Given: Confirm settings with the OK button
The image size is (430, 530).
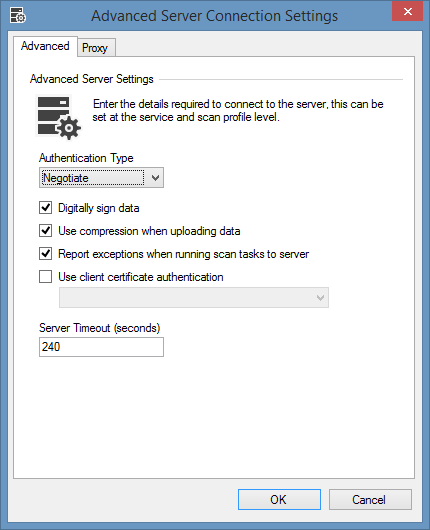Looking at the screenshot, I should (x=279, y=499).
